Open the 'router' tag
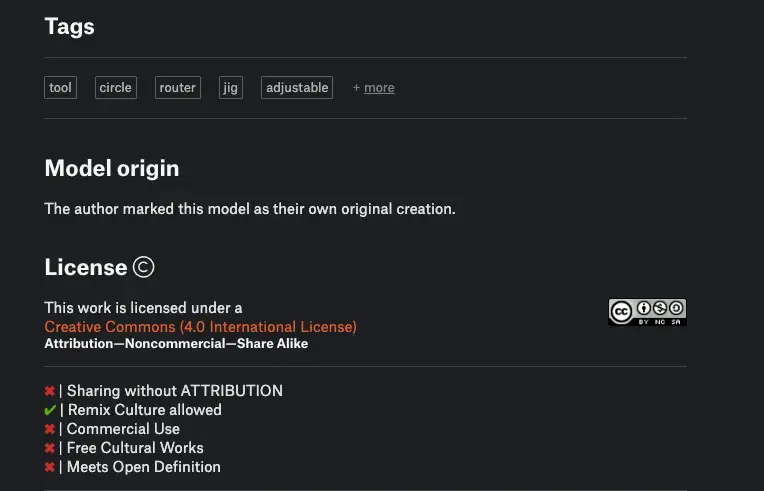This screenshot has width=764, height=491. click(178, 88)
